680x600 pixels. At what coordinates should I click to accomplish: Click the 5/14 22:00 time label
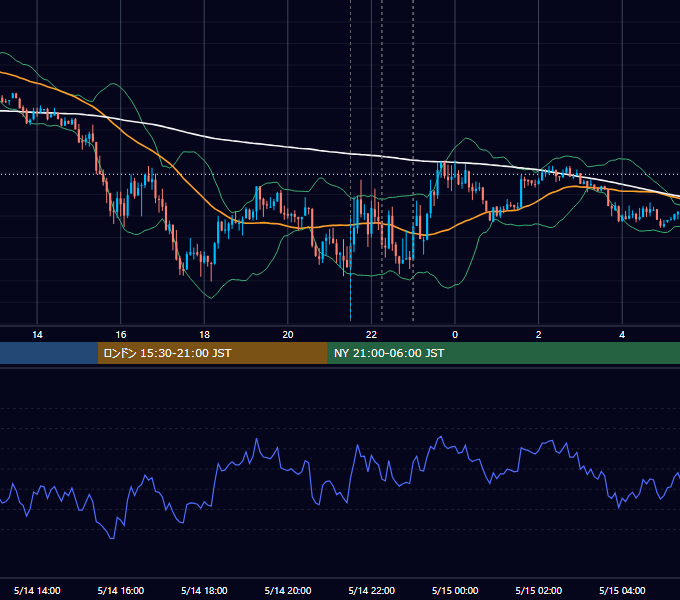tap(372, 590)
